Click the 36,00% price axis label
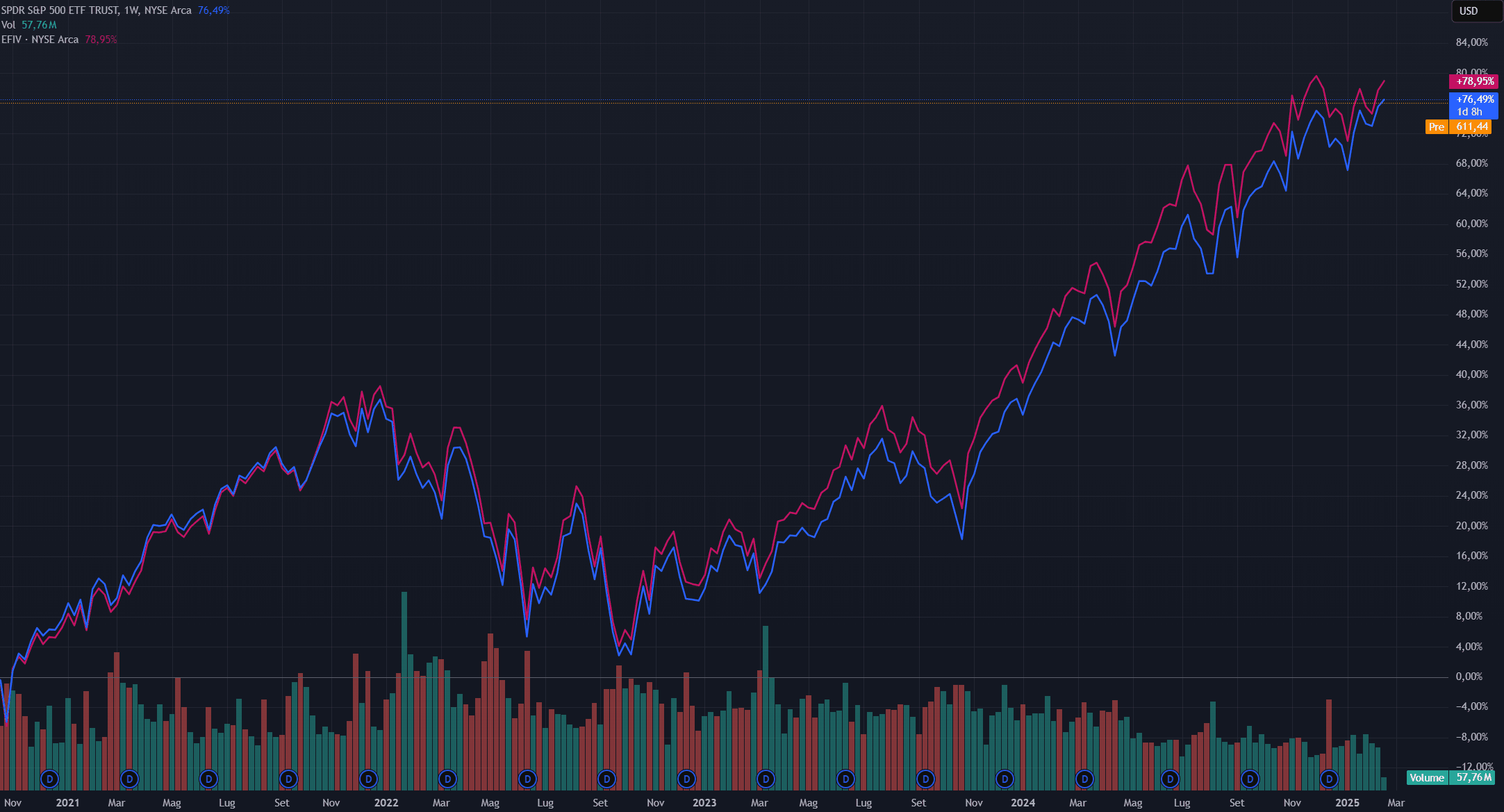 pyautogui.click(x=1472, y=405)
